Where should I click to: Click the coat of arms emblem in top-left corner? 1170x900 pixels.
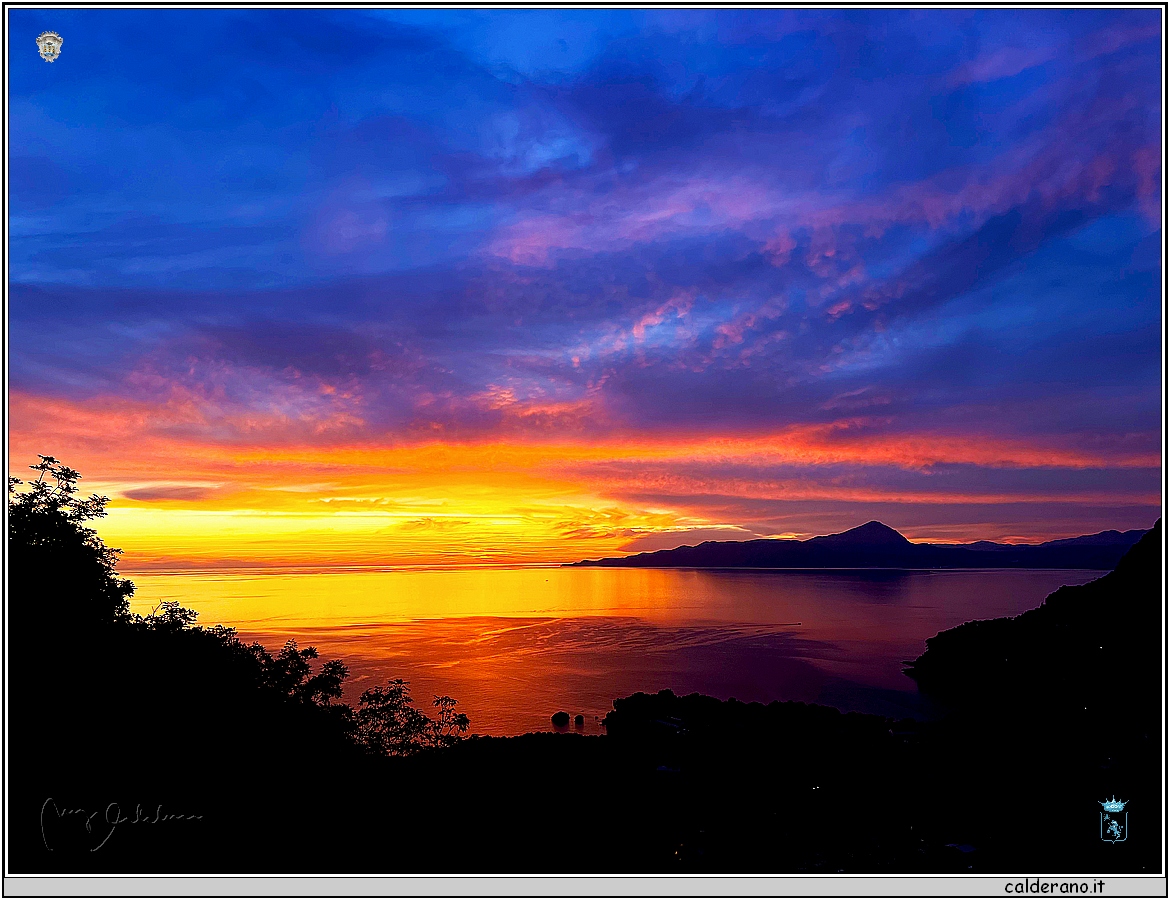(49, 46)
